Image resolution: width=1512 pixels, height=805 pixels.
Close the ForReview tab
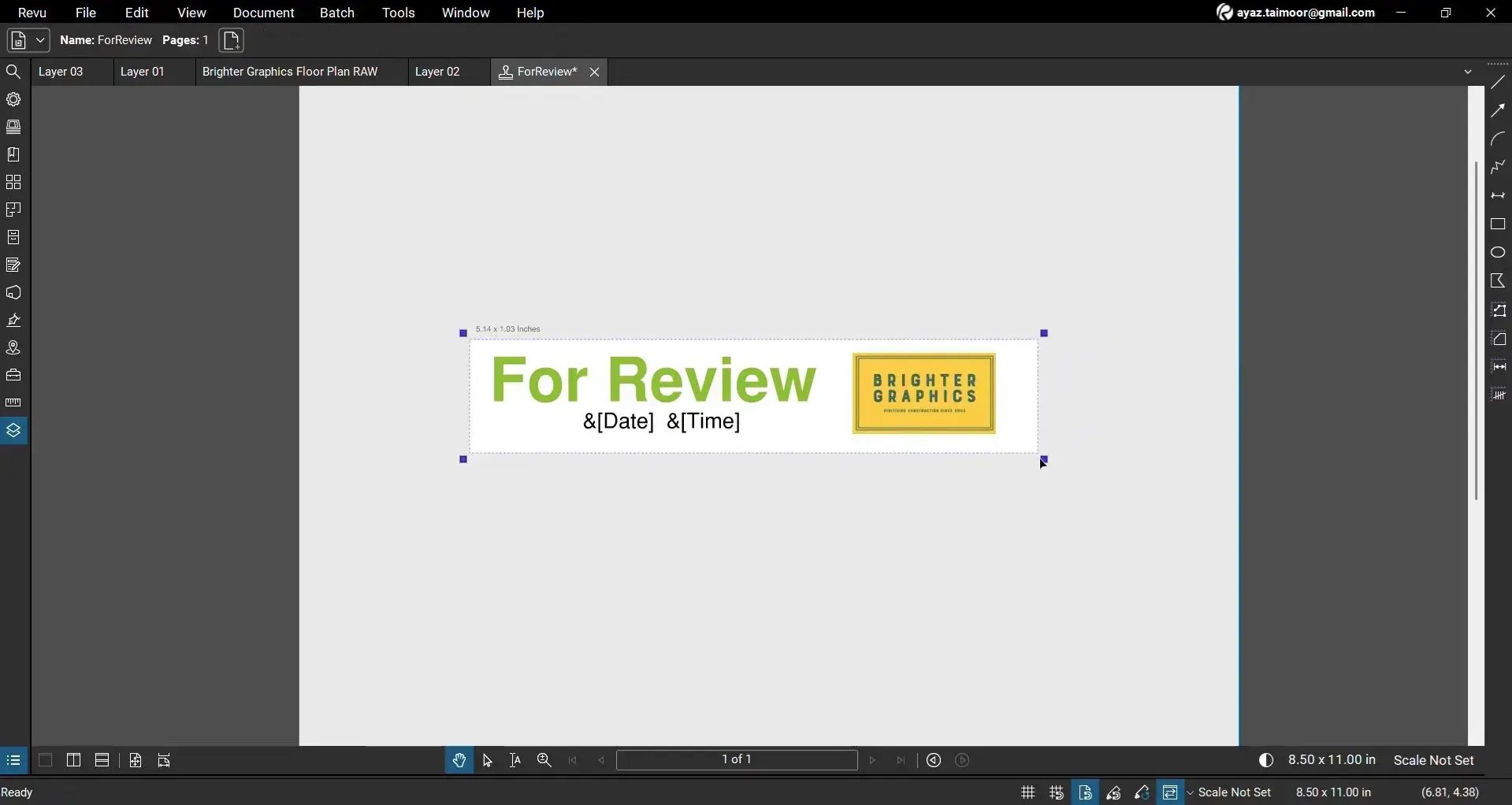tap(595, 72)
